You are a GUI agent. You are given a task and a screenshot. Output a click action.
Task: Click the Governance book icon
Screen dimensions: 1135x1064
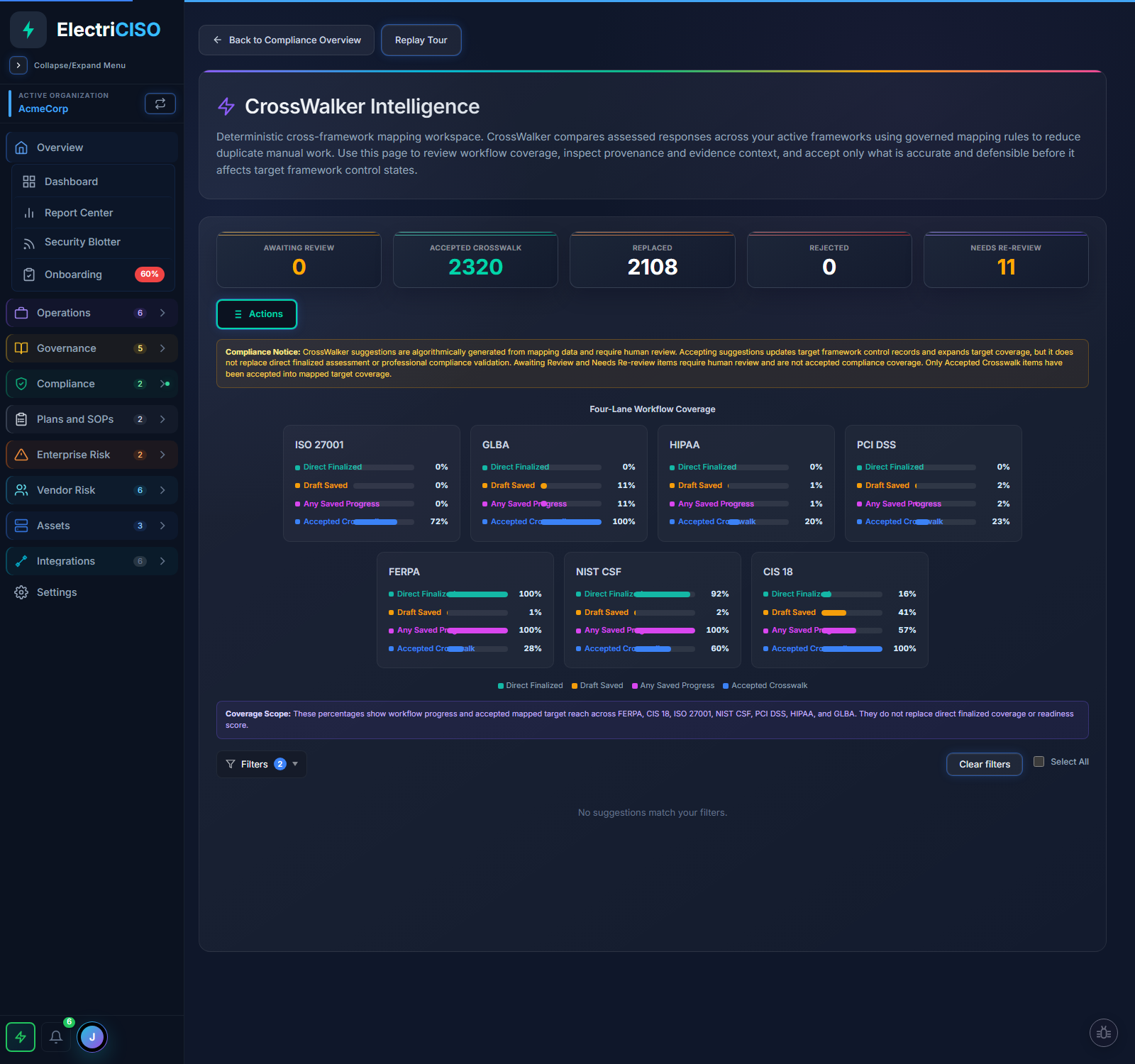coord(21,348)
